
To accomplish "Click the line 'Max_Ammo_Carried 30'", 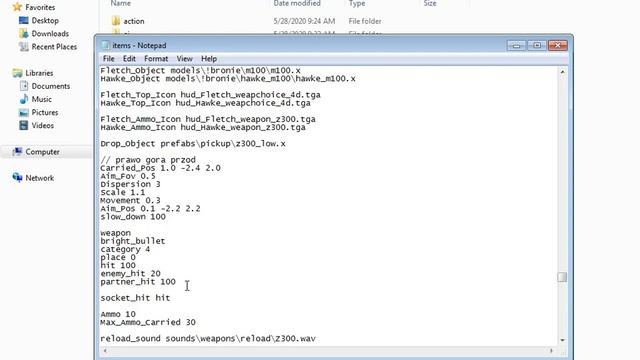I will click(x=148, y=322).
